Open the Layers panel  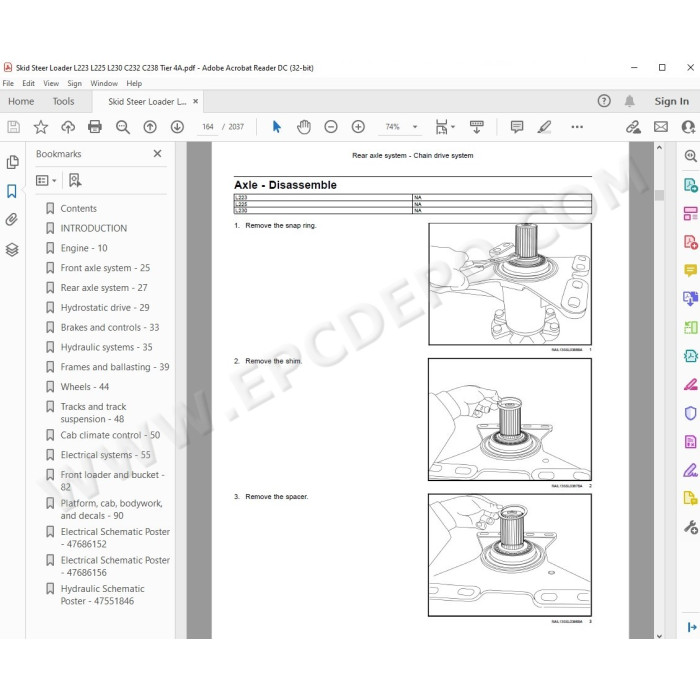click(x=12, y=249)
